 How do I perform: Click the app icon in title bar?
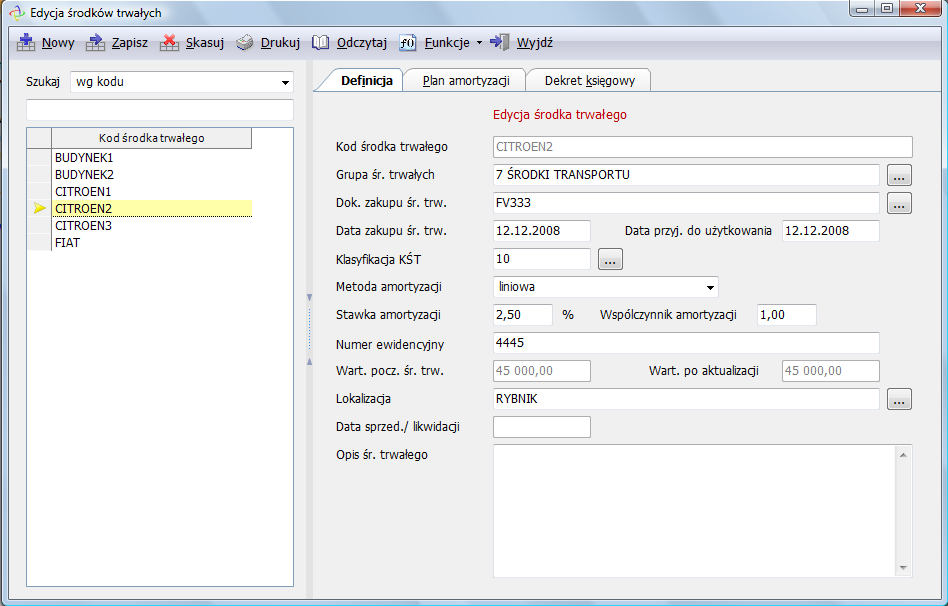click(17, 13)
